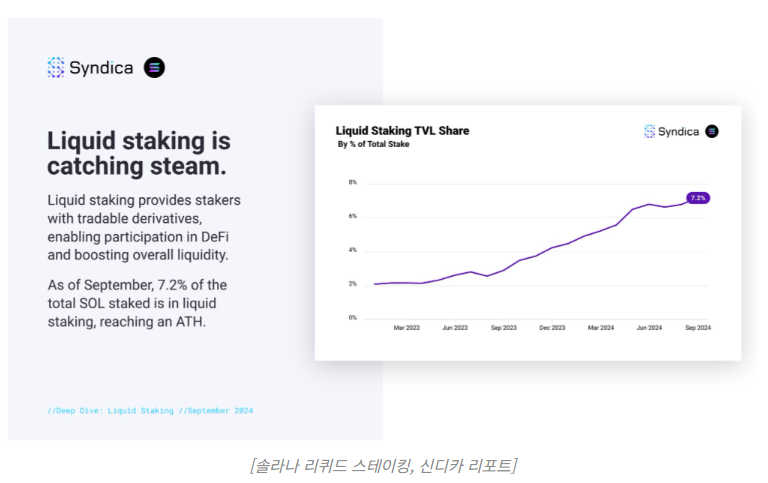The height and width of the screenshot is (483, 768).
Task: Click the "By % of Total Stake" subtitle
Action: click(x=373, y=145)
